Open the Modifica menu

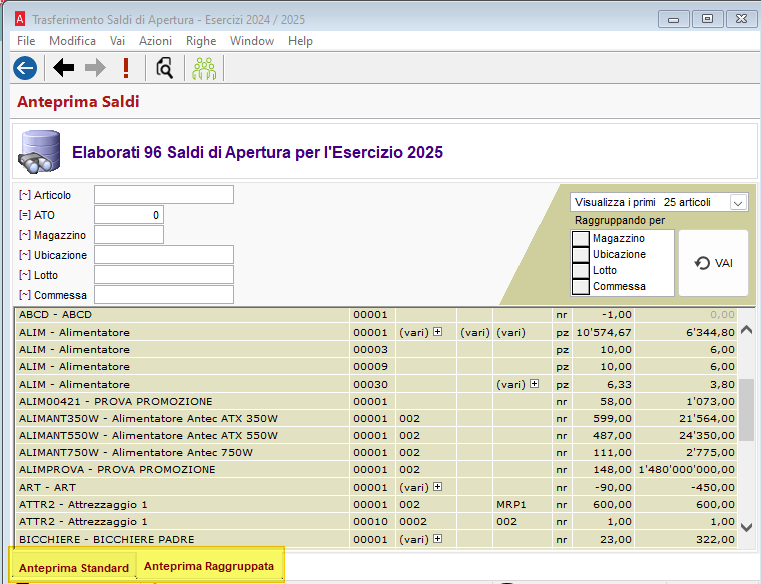click(x=72, y=41)
